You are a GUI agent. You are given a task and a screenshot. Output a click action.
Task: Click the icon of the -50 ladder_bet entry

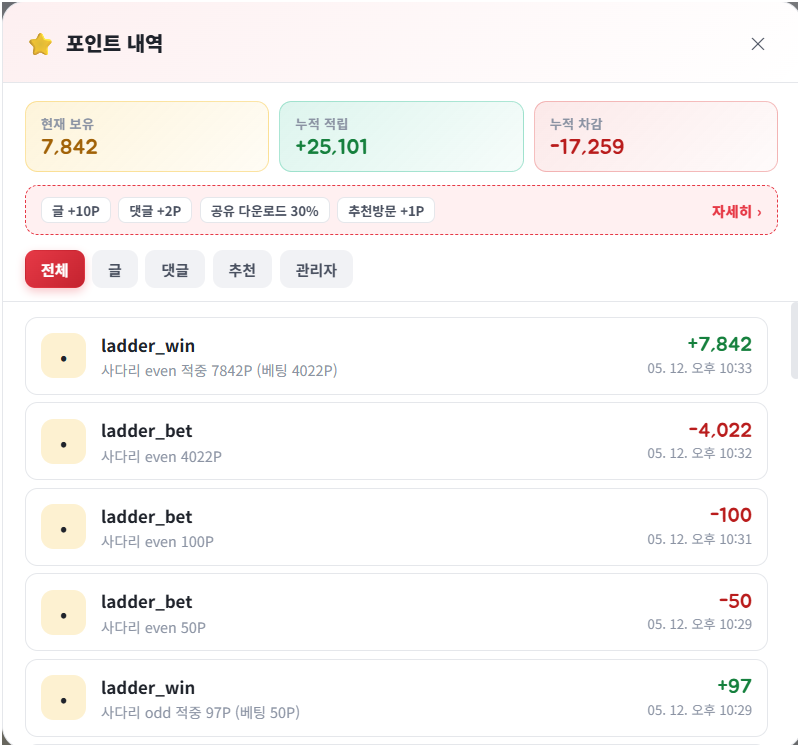[x=63, y=612]
